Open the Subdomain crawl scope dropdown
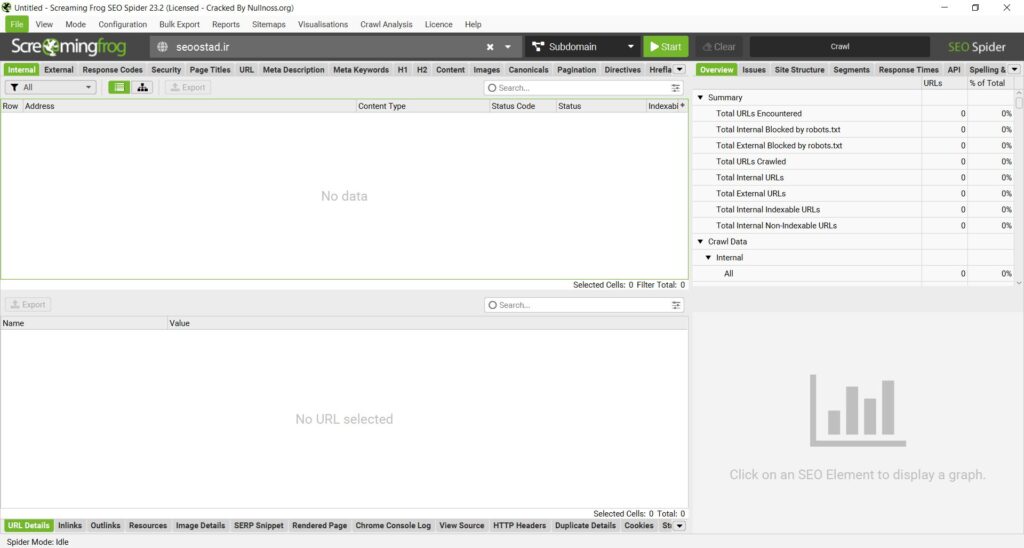1024x548 pixels. pyautogui.click(x=583, y=46)
